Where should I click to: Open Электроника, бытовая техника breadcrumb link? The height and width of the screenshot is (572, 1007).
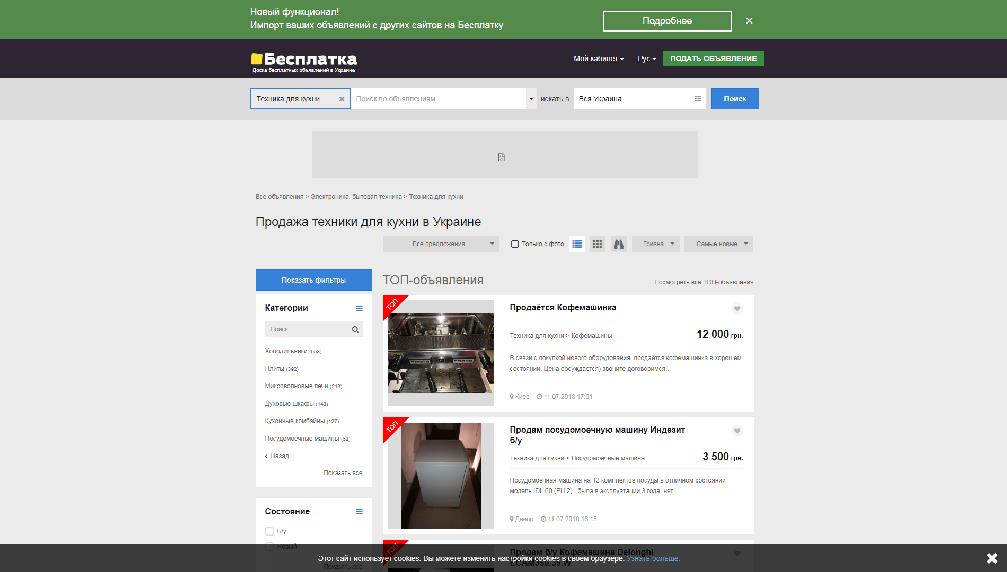(x=356, y=196)
